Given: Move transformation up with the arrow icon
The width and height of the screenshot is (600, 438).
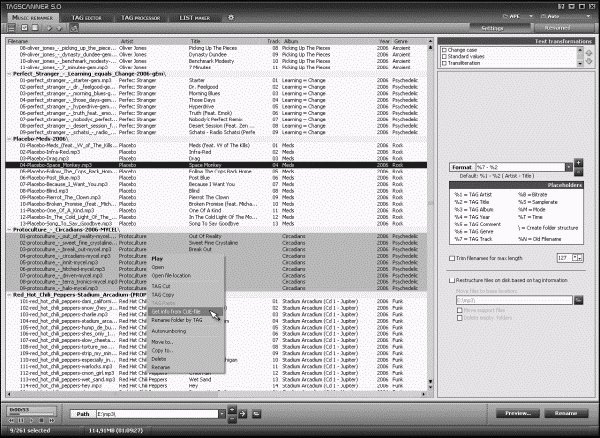Looking at the screenshot, I should 589,53.
